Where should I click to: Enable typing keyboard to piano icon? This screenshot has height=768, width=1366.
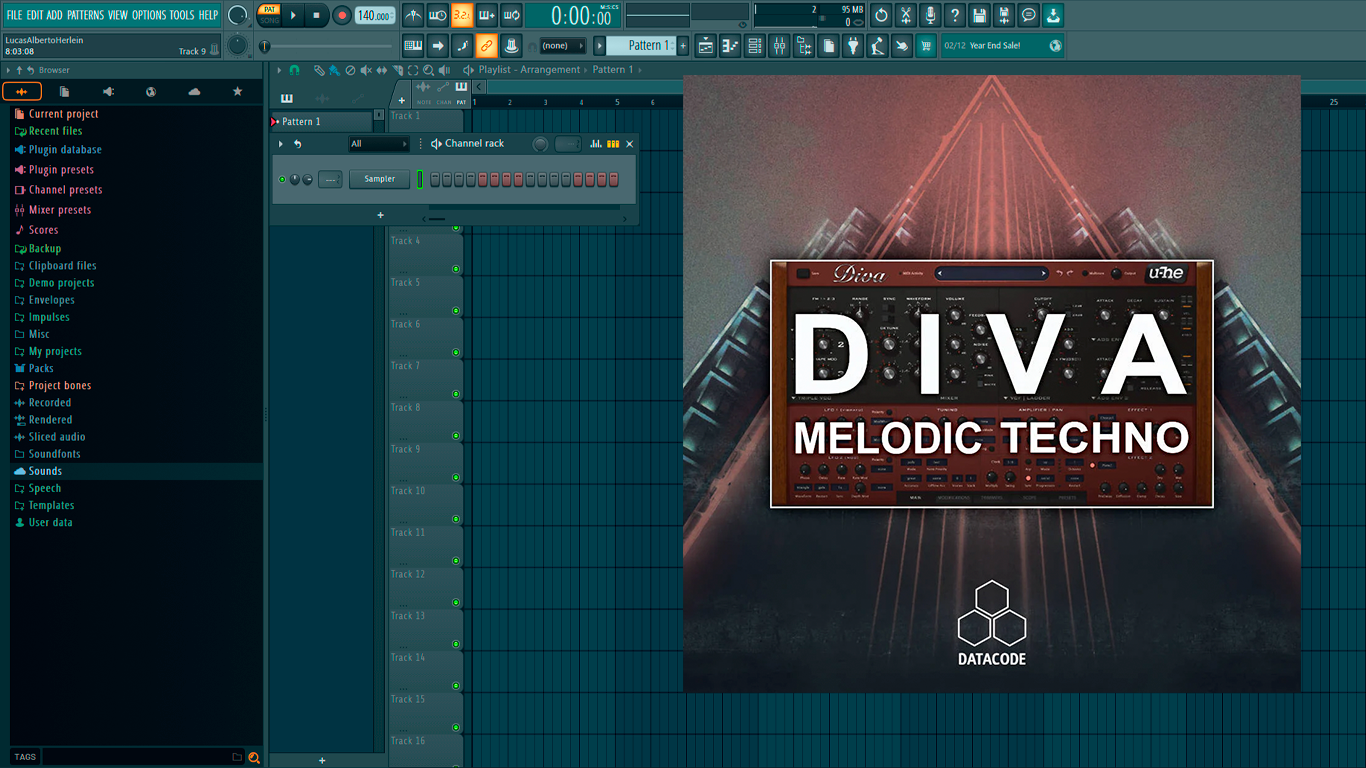tap(413, 45)
